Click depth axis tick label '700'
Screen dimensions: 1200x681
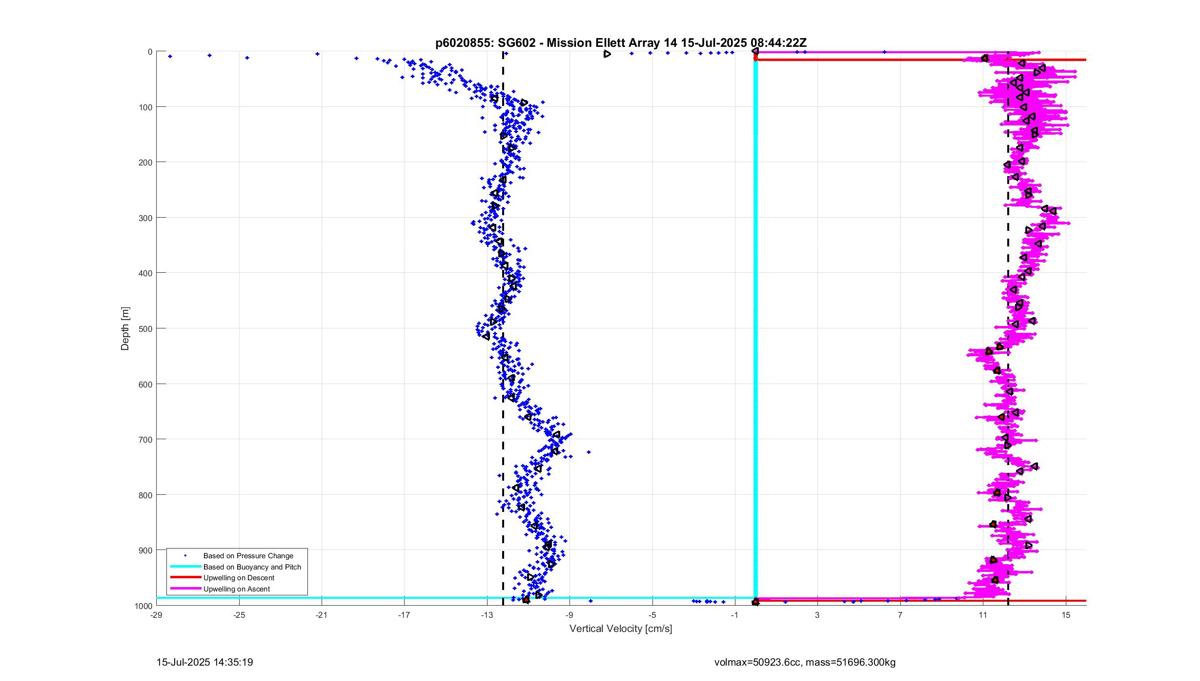pos(145,439)
